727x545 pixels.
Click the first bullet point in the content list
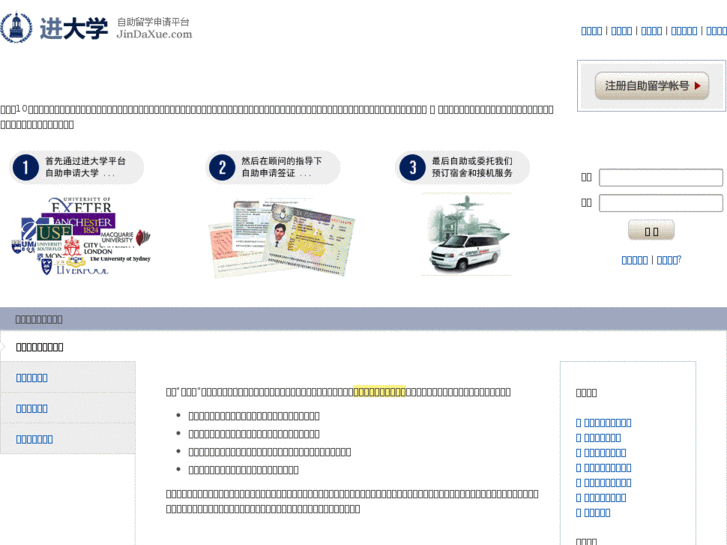tap(254, 416)
